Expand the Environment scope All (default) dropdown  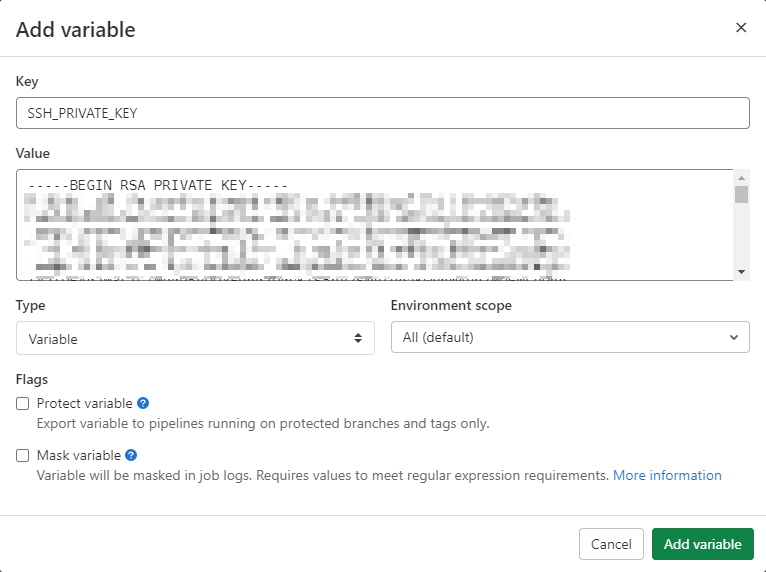pyautogui.click(x=570, y=337)
